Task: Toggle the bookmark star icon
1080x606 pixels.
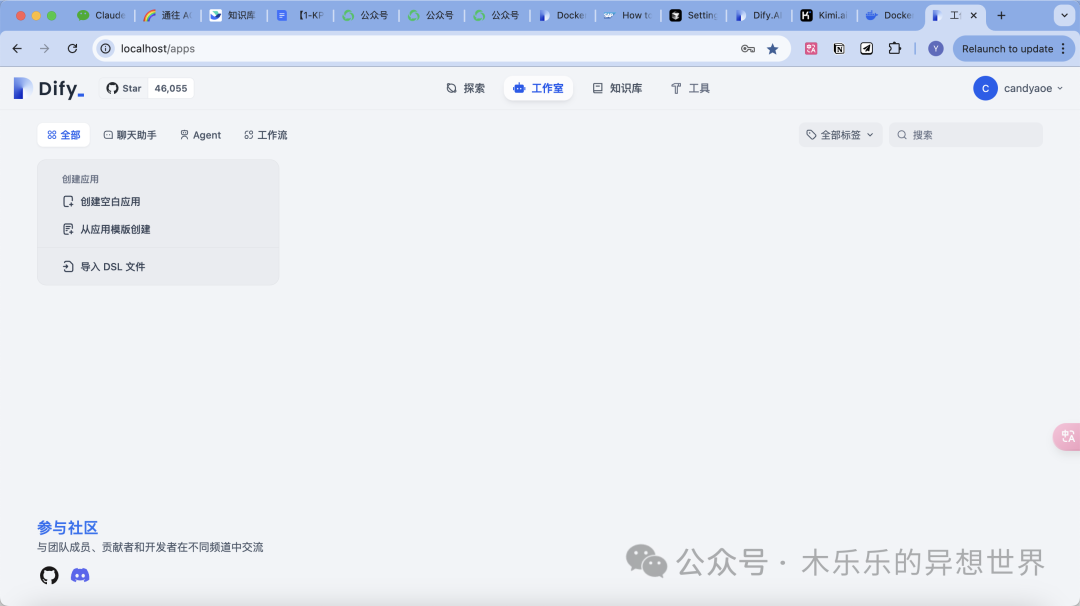Action: pyautogui.click(x=773, y=48)
